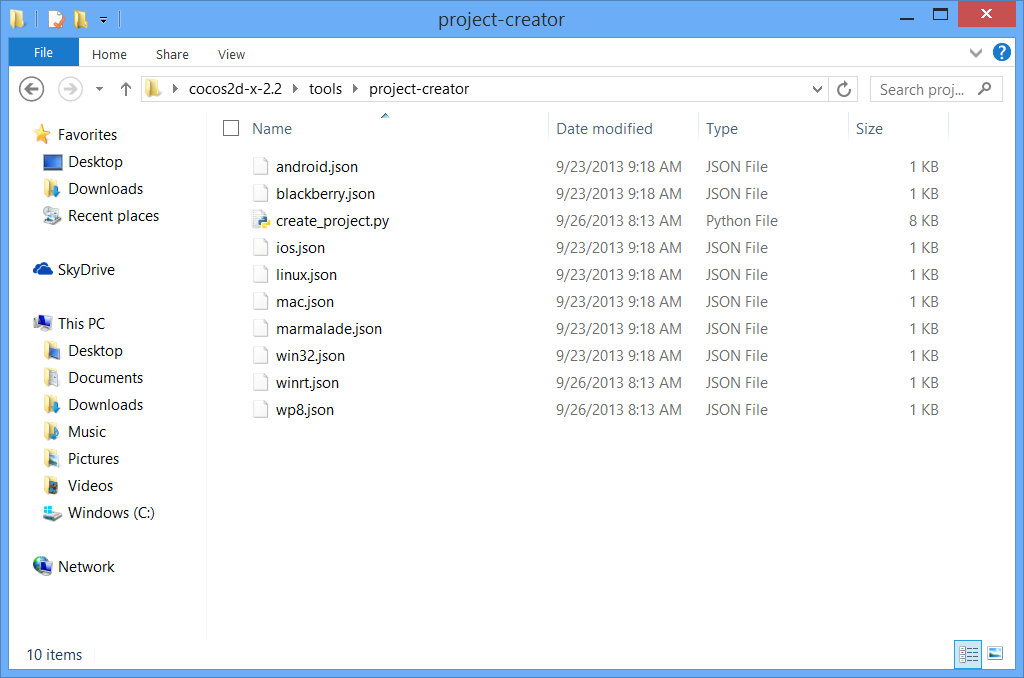Select the linux.json file icon

(x=261, y=274)
